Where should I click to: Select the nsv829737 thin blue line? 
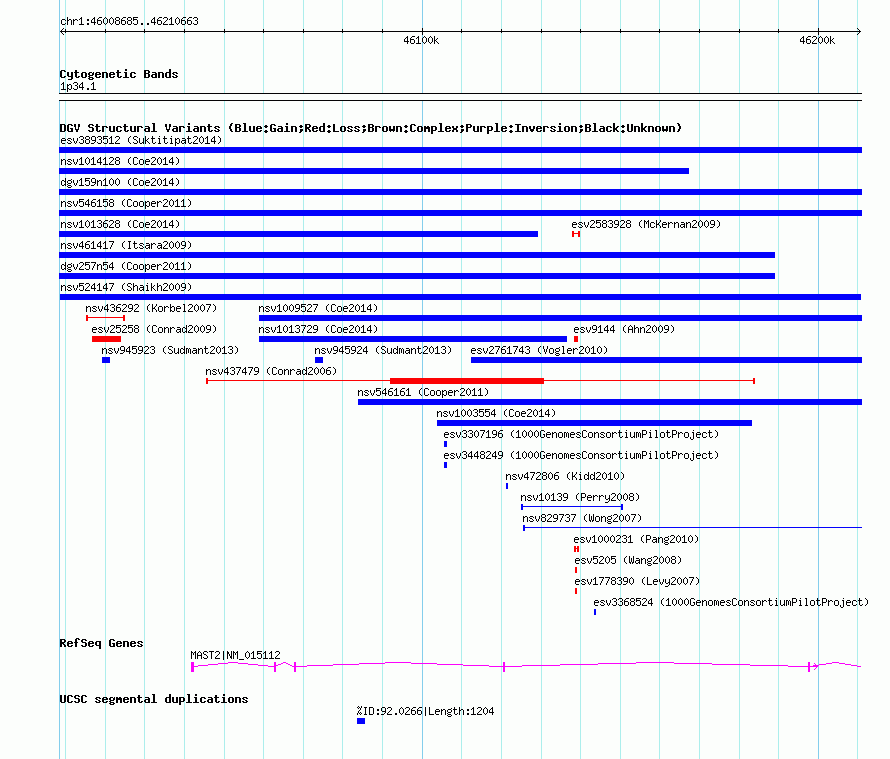pyautogui.click(x=692, y=528)
